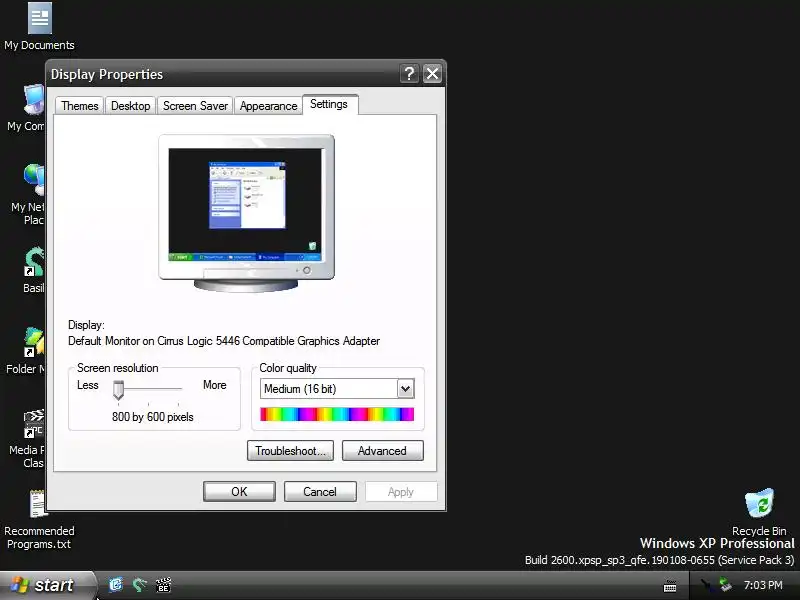800x600 pixels.
Task: Click the Display Properties title bar
Action: (x=222, y=74)
